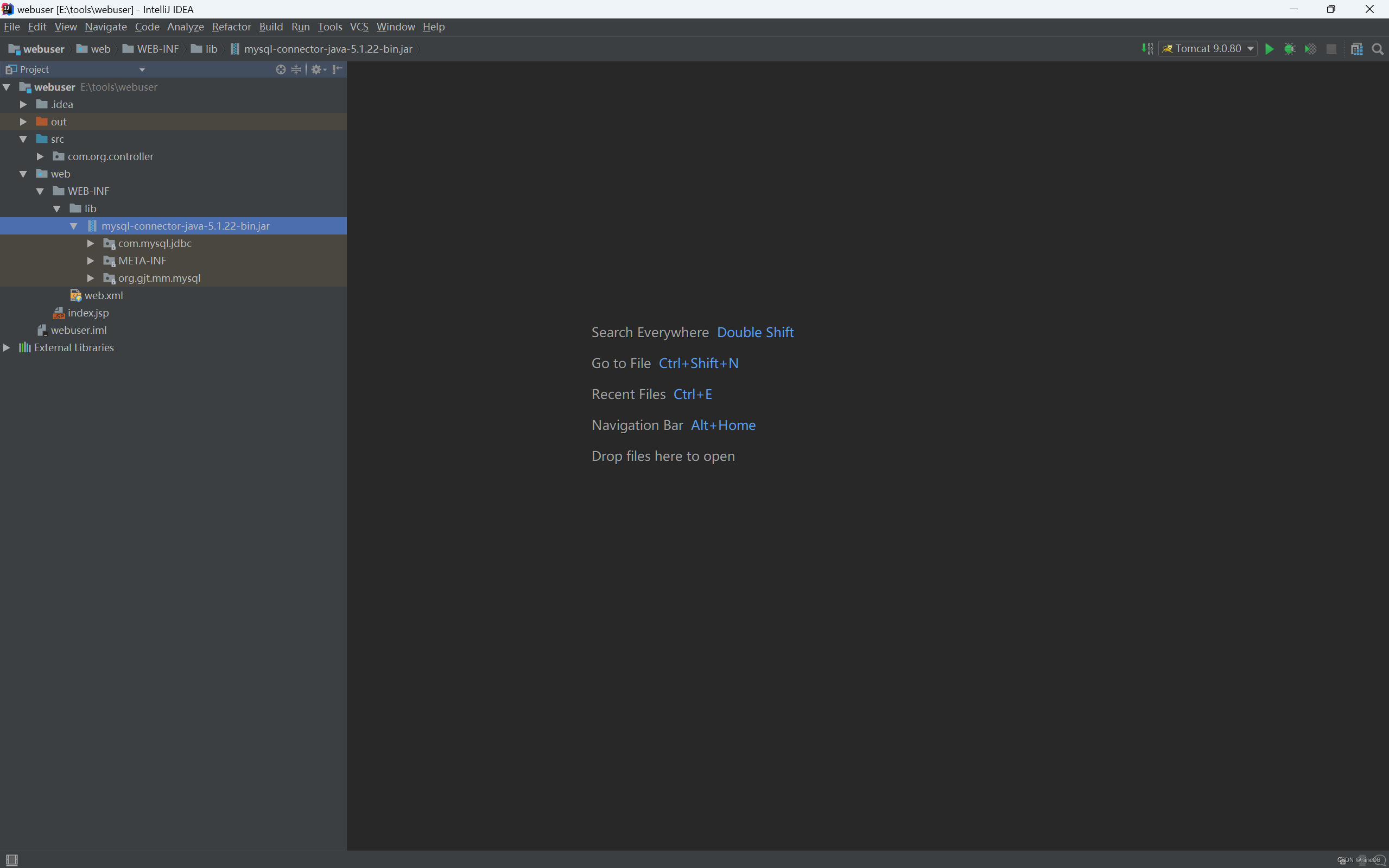
Task: Click the Collapse All icon
Action: pos(296,69)
